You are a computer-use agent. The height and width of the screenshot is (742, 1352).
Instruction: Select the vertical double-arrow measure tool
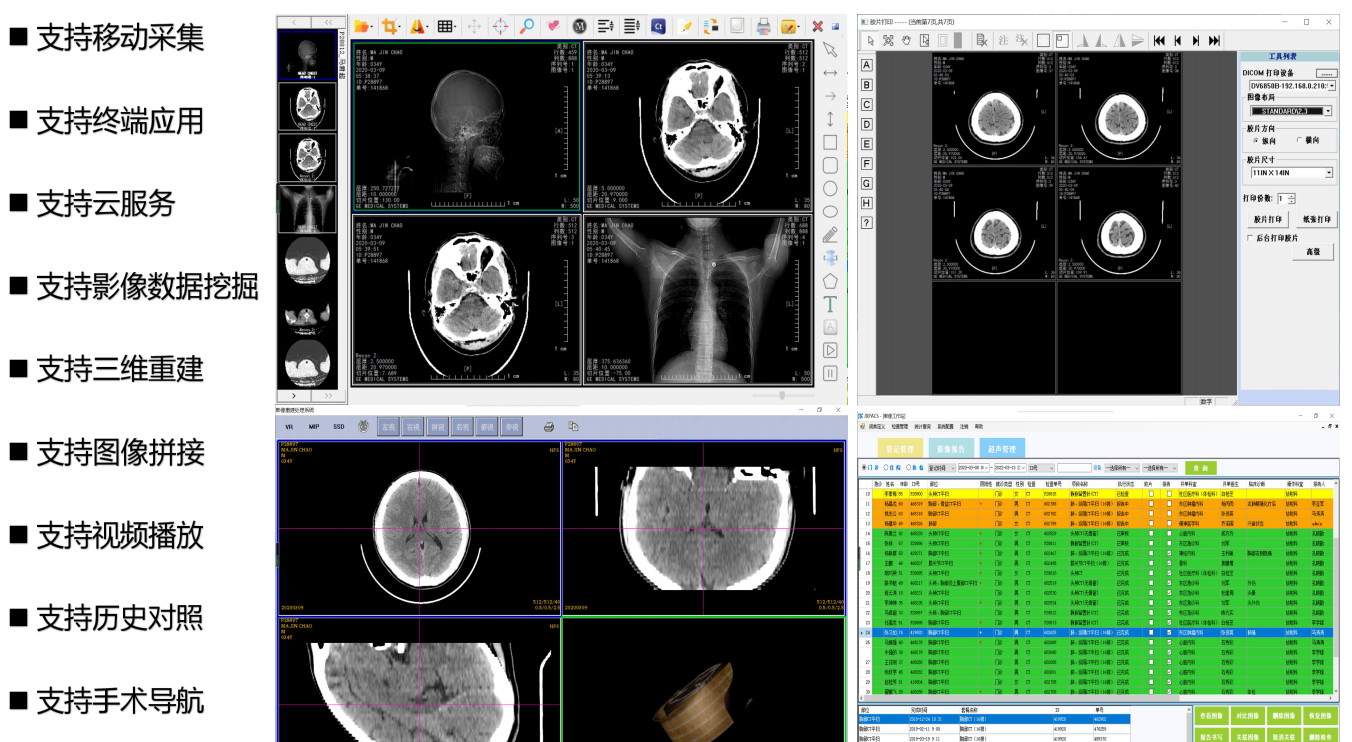pyautogui.click(x=830, y=118)
